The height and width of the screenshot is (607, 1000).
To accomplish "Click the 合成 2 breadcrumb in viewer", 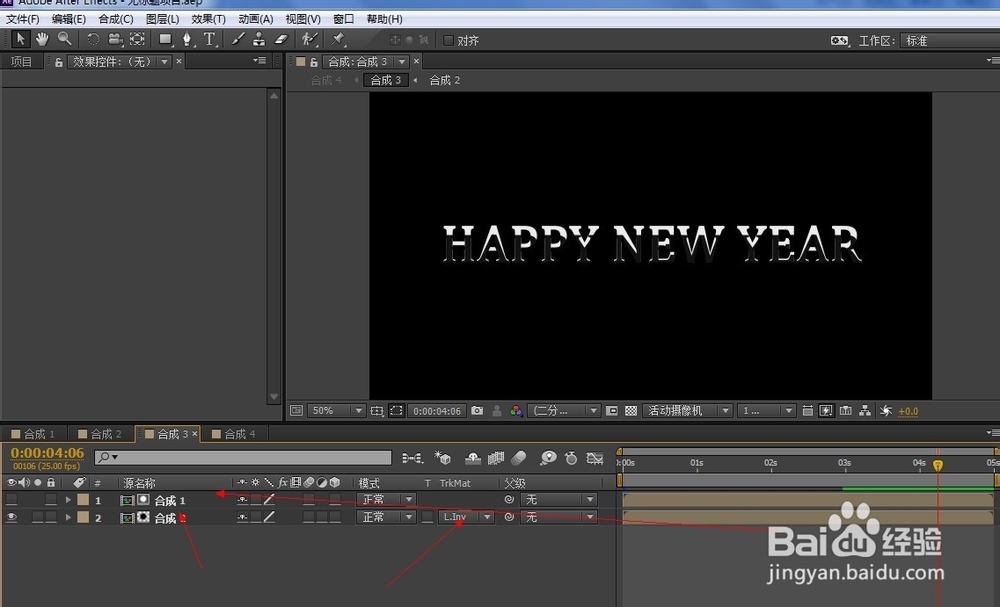I will pyautogui.click(x=445, y=80).
